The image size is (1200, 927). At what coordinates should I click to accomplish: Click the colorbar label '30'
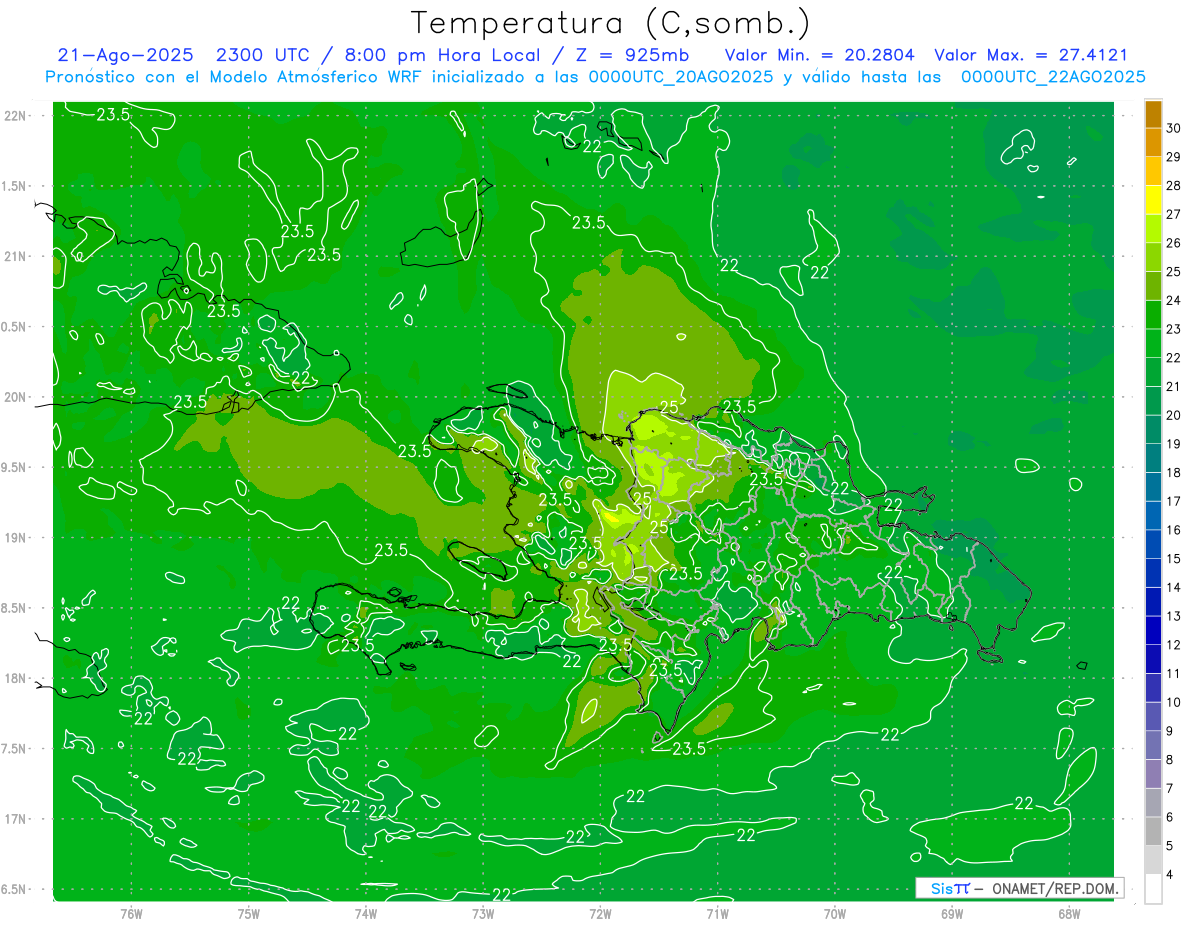pos(1174,128)
